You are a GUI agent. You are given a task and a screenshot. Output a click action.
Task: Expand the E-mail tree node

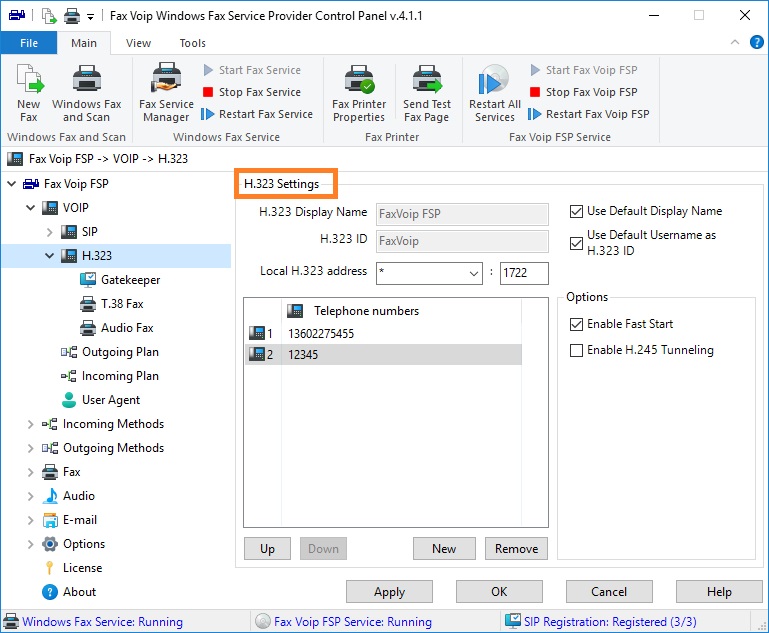(x=31, y=520)
